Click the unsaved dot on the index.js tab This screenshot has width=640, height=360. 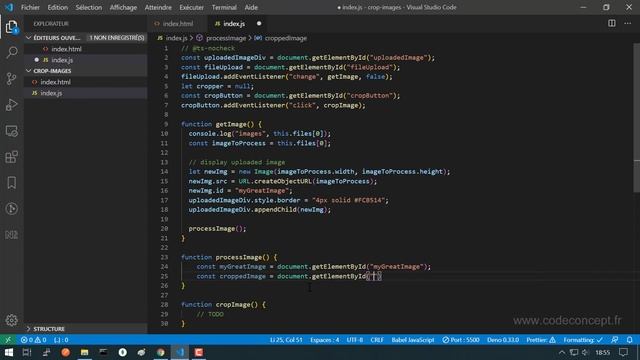[259, 24]
